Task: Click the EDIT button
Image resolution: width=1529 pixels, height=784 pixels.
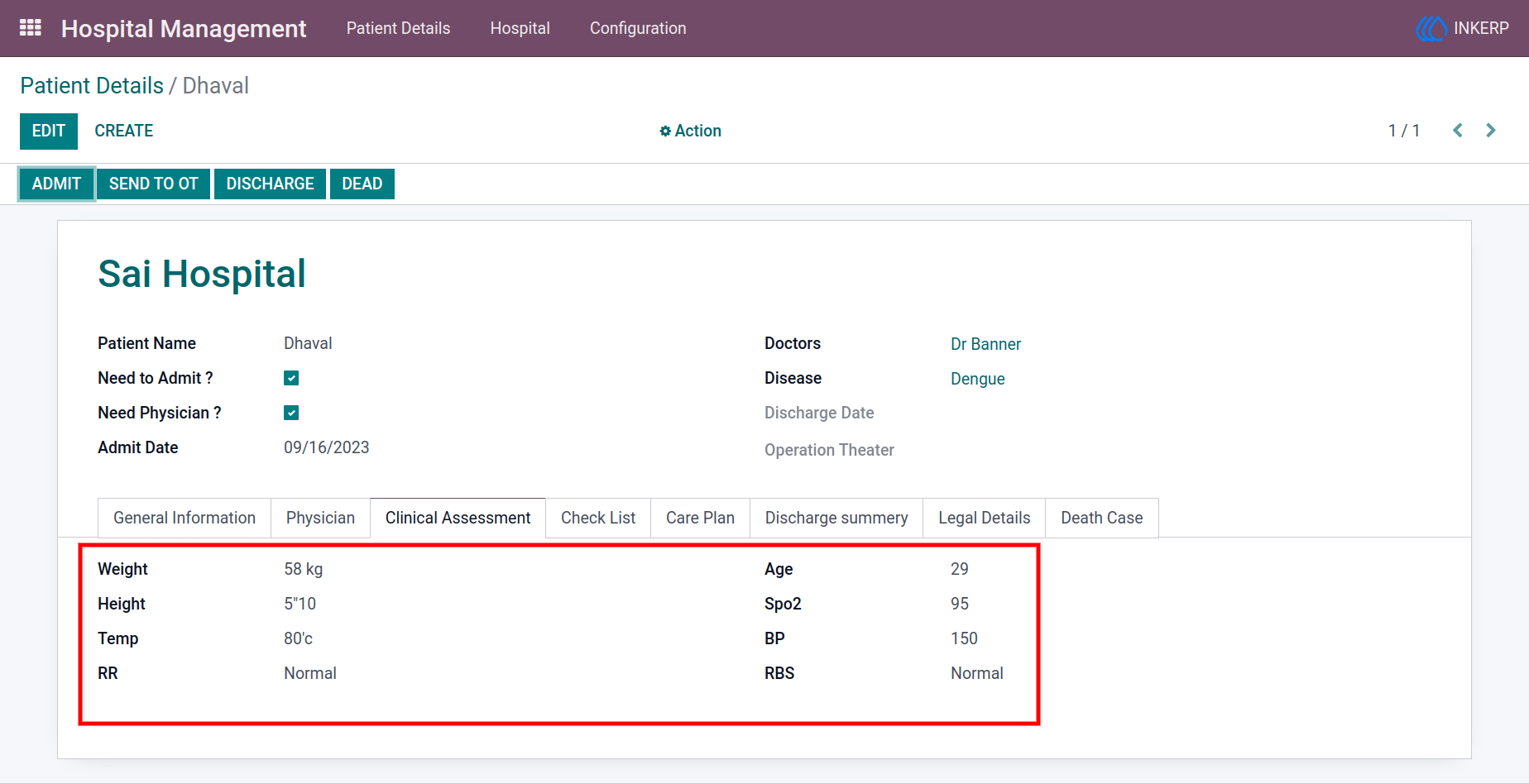Action: pyautogui.click(x=49, y=131)
